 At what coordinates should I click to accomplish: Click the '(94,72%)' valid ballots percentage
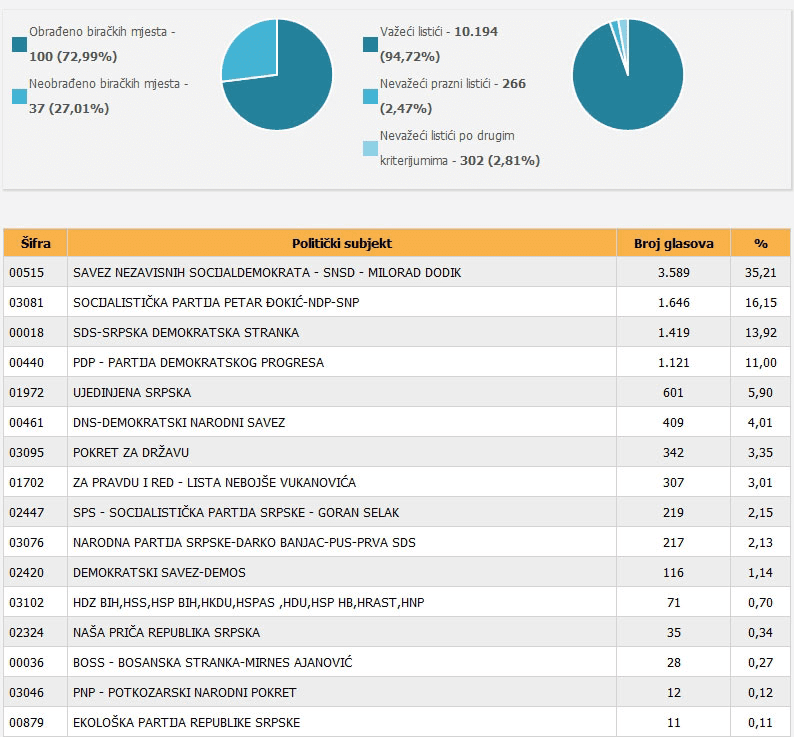(410, 56)
